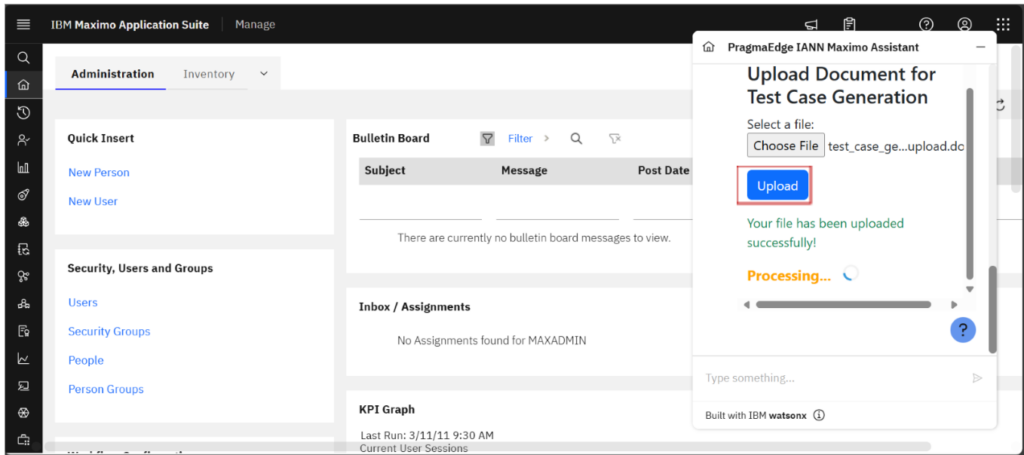1024x455 pixels.
Task: Click the Bulletin Board filter funnel icon
Action: [x=487, y=138]
